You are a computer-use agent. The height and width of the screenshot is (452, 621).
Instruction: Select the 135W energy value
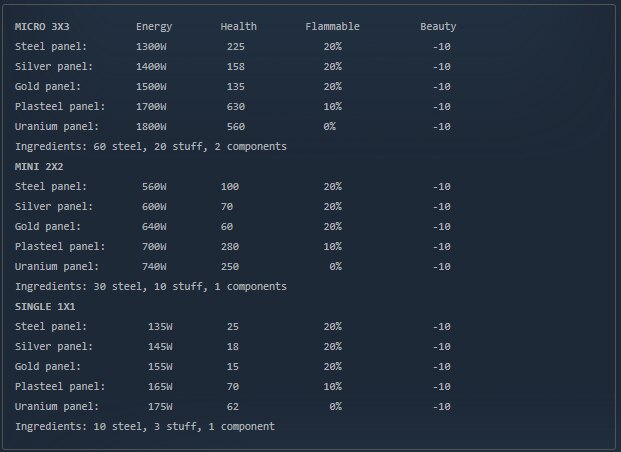160,327
